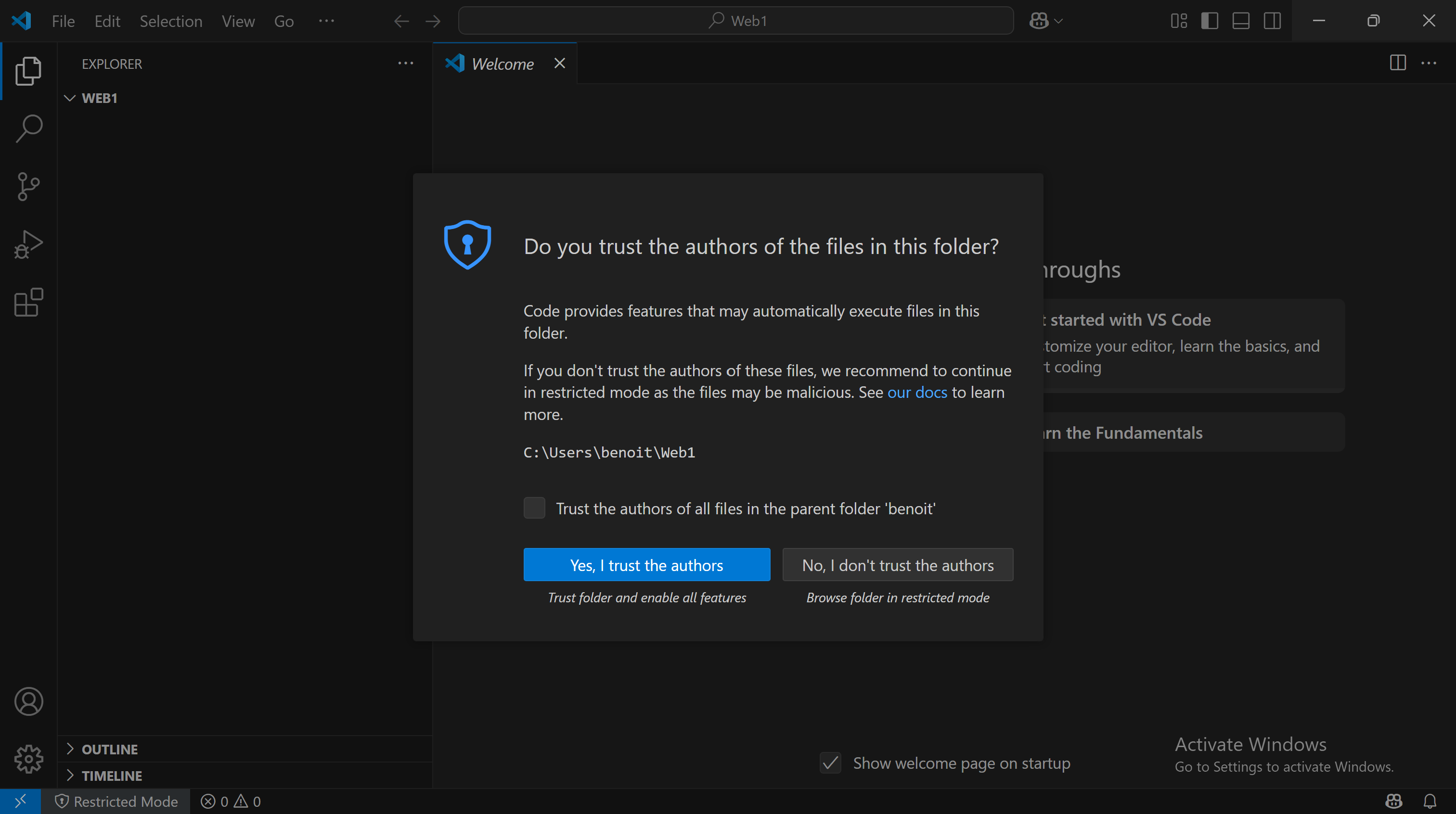This screenshot has width=1456, height=814.
Task: Open the Edit menu
Action: point(107,21)
